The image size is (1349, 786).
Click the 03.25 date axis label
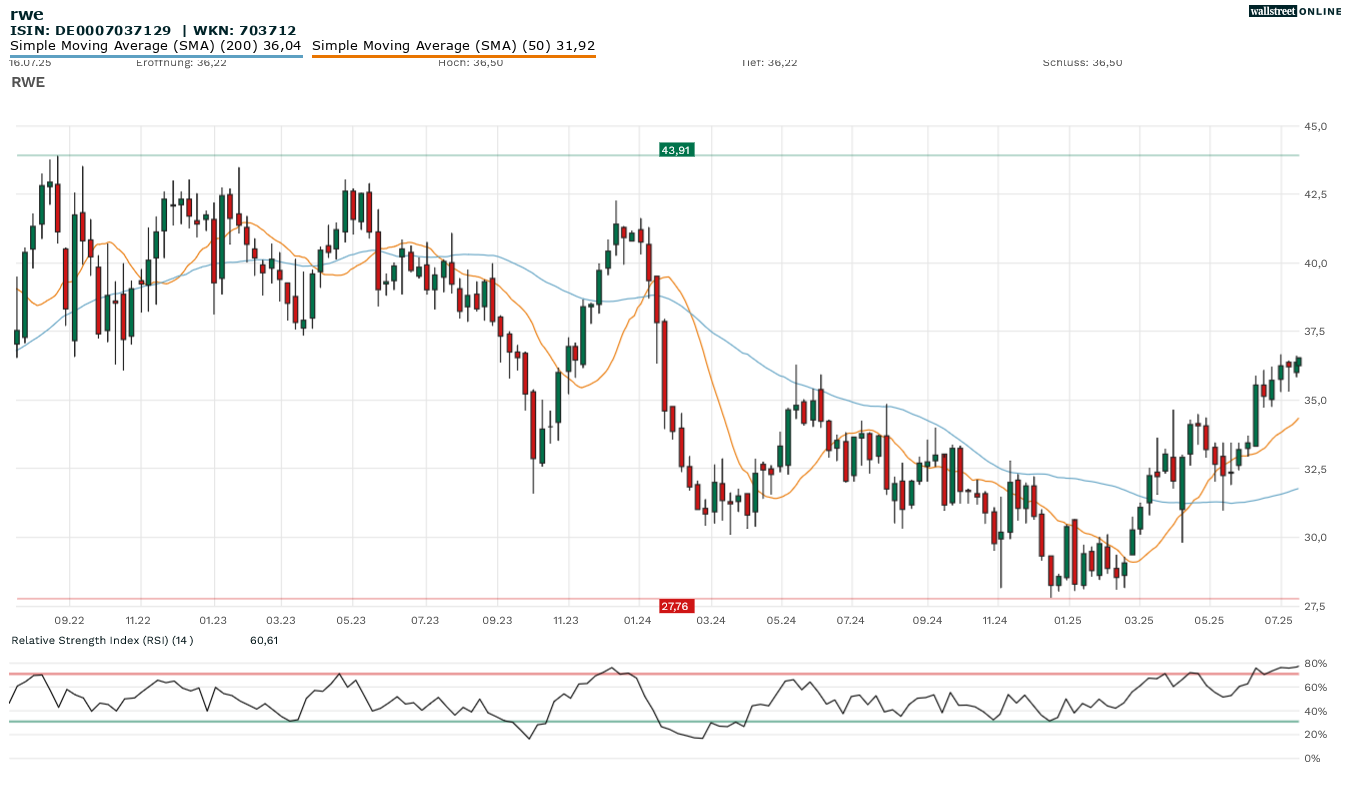tap(1140, 621)
